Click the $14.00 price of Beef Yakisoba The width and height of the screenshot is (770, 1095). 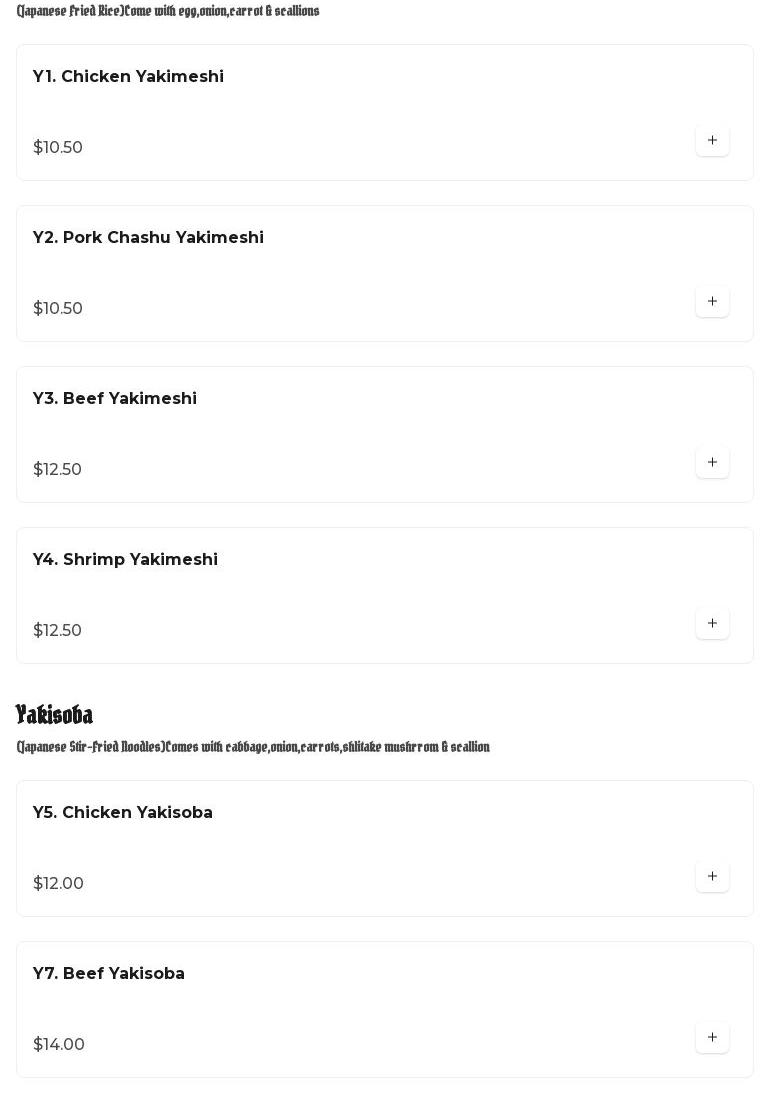click(59, 1045)
